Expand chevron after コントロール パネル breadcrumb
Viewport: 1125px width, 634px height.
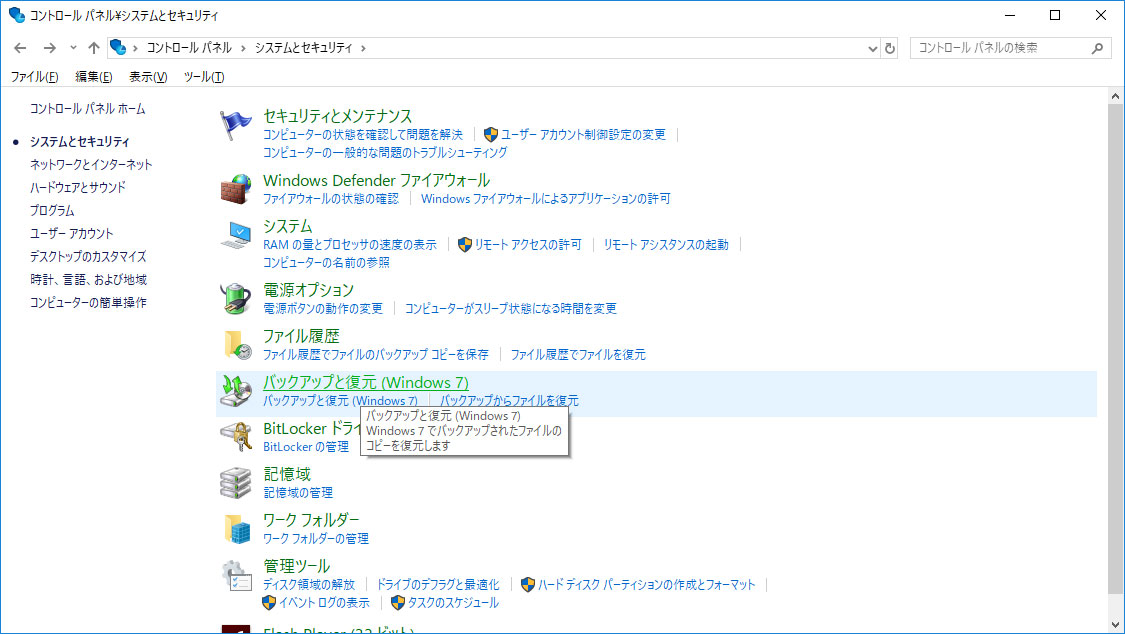click(x=243, y=48)
